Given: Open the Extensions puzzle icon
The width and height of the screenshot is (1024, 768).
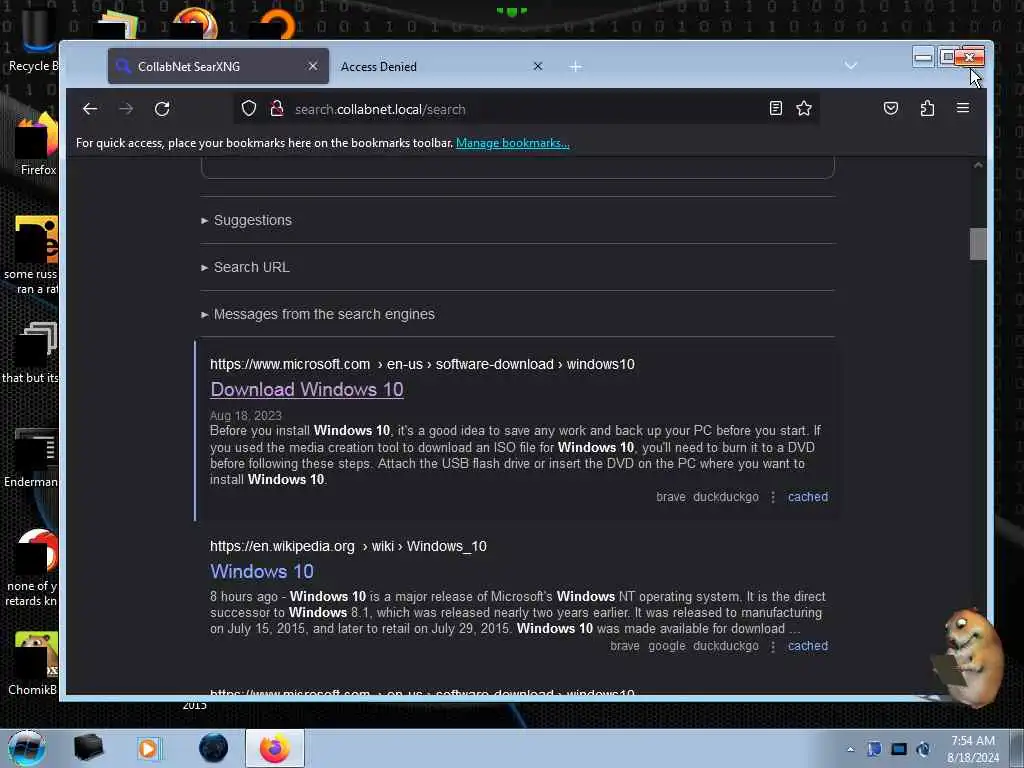Looking at the screenshot, I should pos(927,108).
